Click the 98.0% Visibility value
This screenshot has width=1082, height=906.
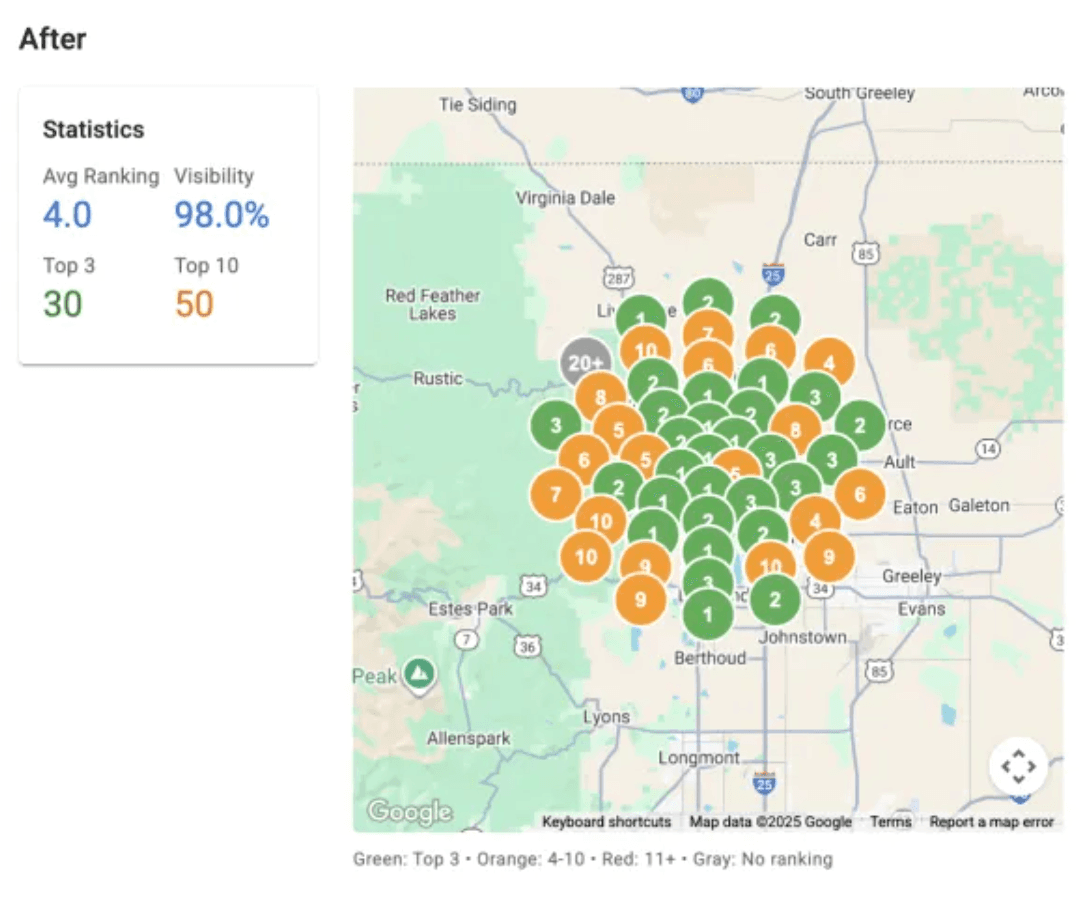click(222, 215)
